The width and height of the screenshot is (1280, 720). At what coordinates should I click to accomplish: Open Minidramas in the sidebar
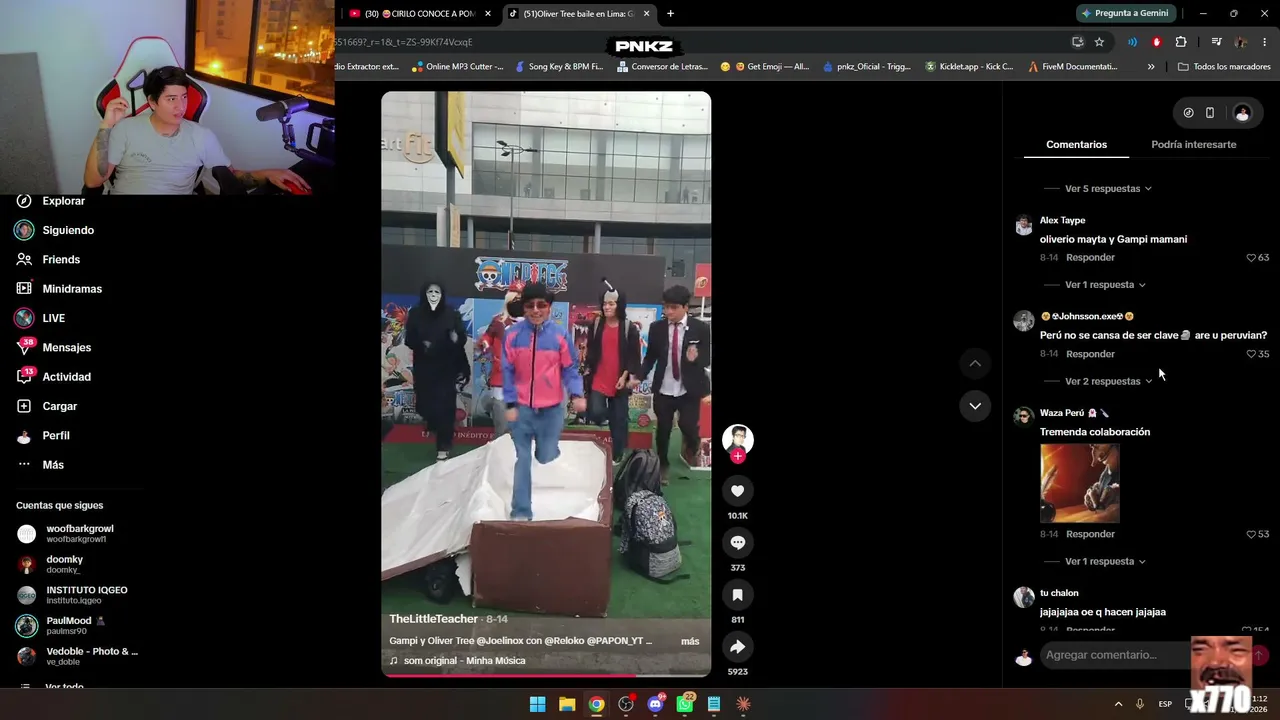pos(72,289)
